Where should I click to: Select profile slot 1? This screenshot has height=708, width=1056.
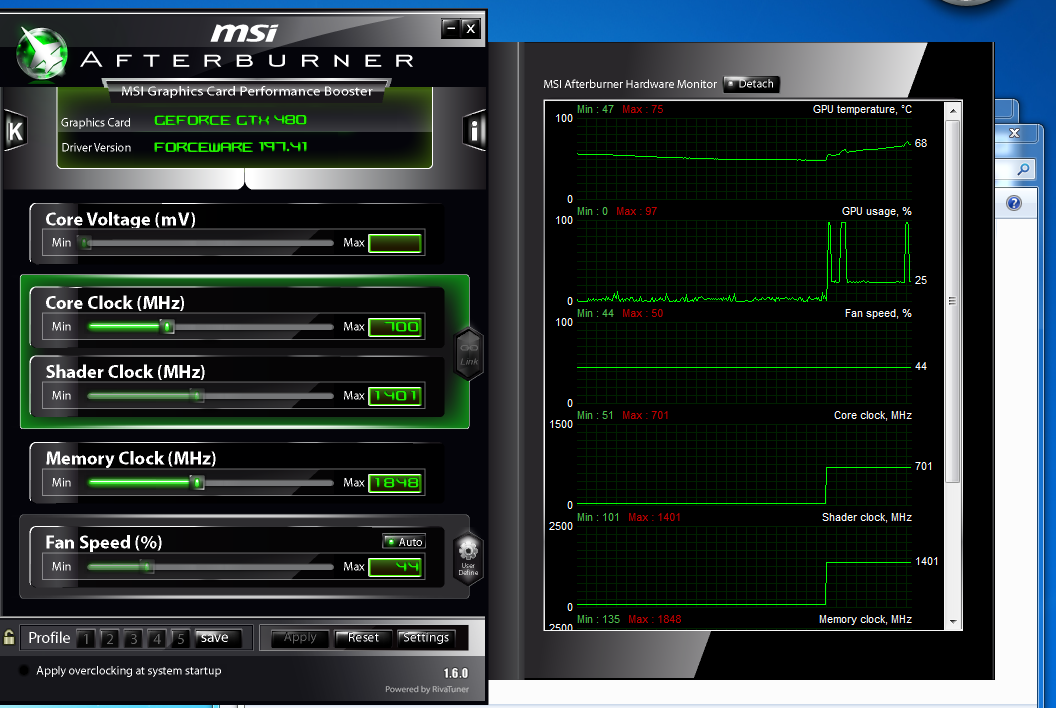86,638
